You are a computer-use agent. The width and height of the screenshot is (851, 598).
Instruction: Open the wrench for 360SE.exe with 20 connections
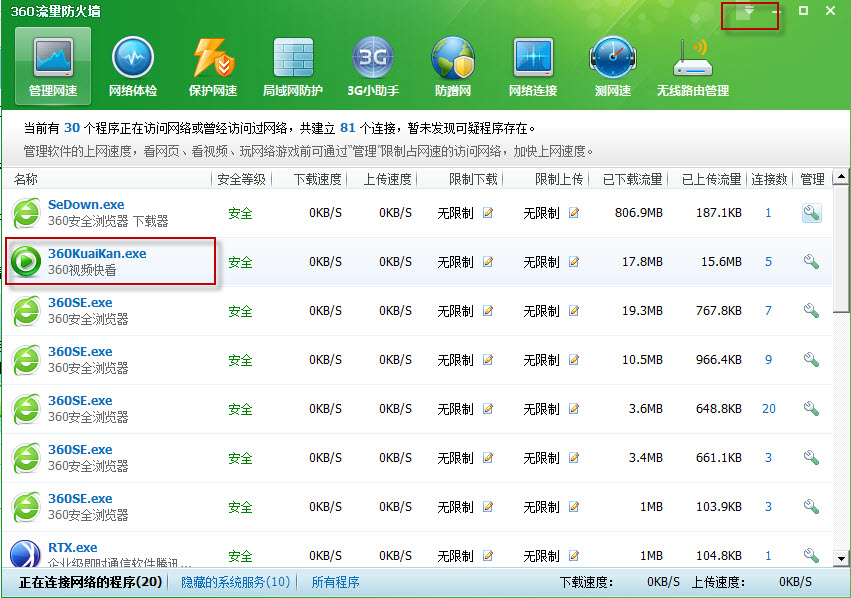[811, 409]
